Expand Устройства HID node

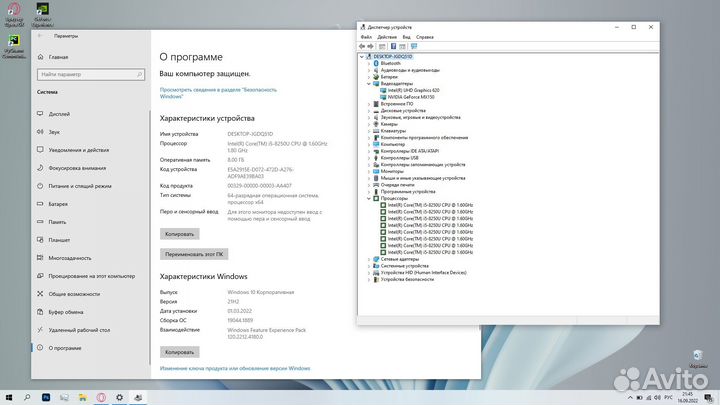coord(369,273)
